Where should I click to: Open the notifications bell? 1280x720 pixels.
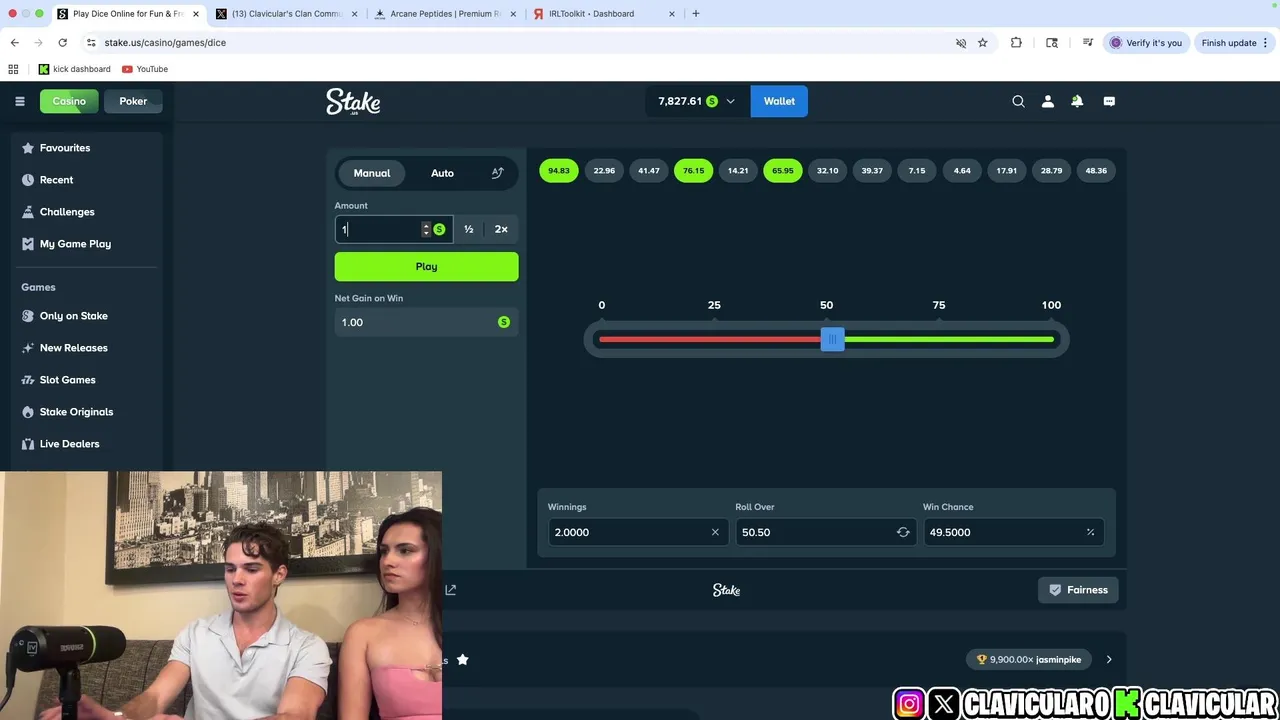[1077, 101]
